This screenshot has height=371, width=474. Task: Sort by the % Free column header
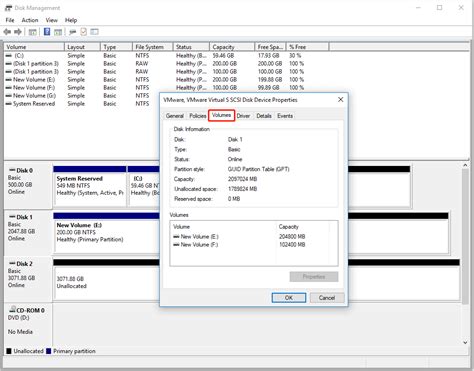(x=307, y=47)
